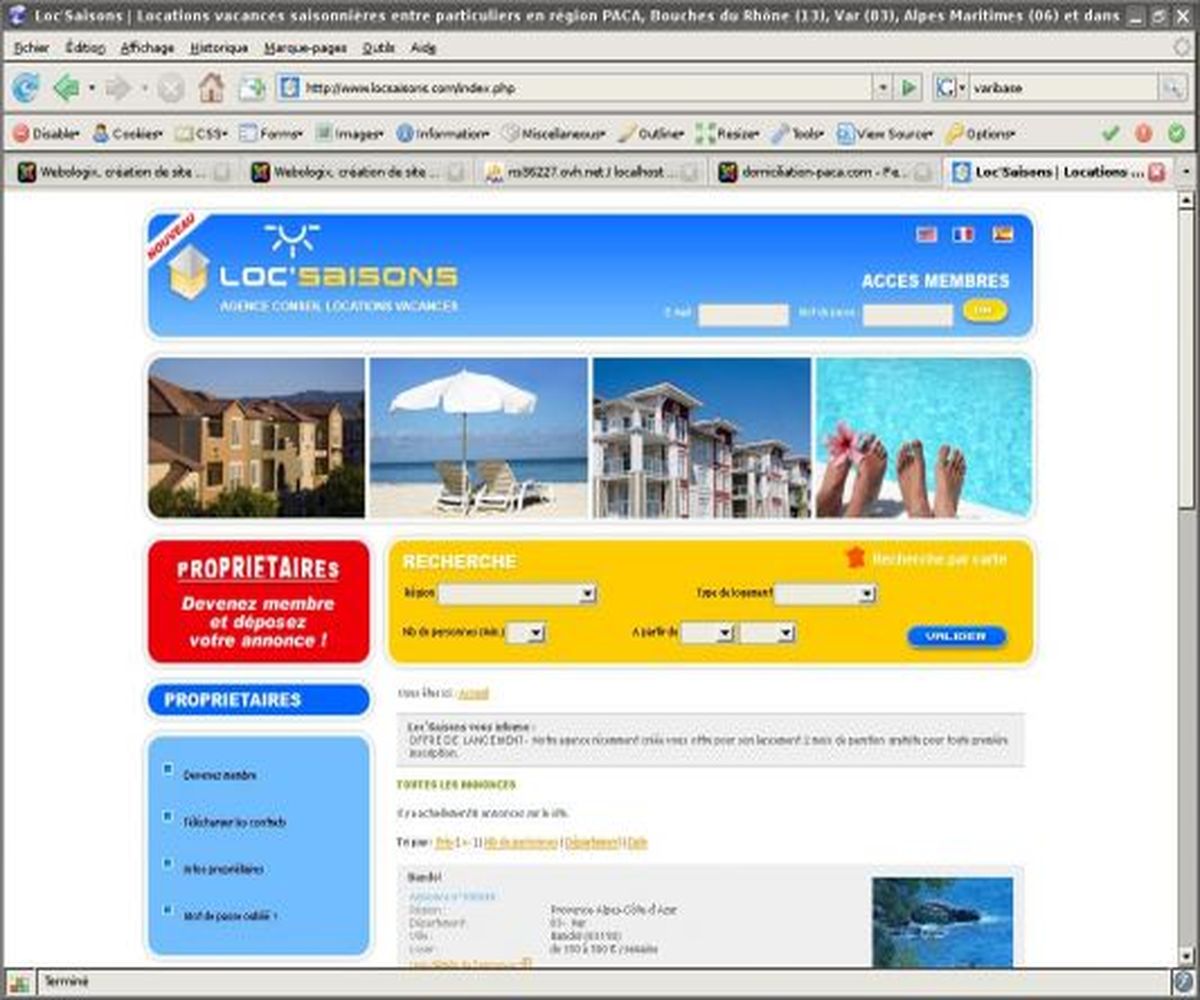Open the first 'A partir de' dropdown
1200x1000 pixels.
point(726,633)
